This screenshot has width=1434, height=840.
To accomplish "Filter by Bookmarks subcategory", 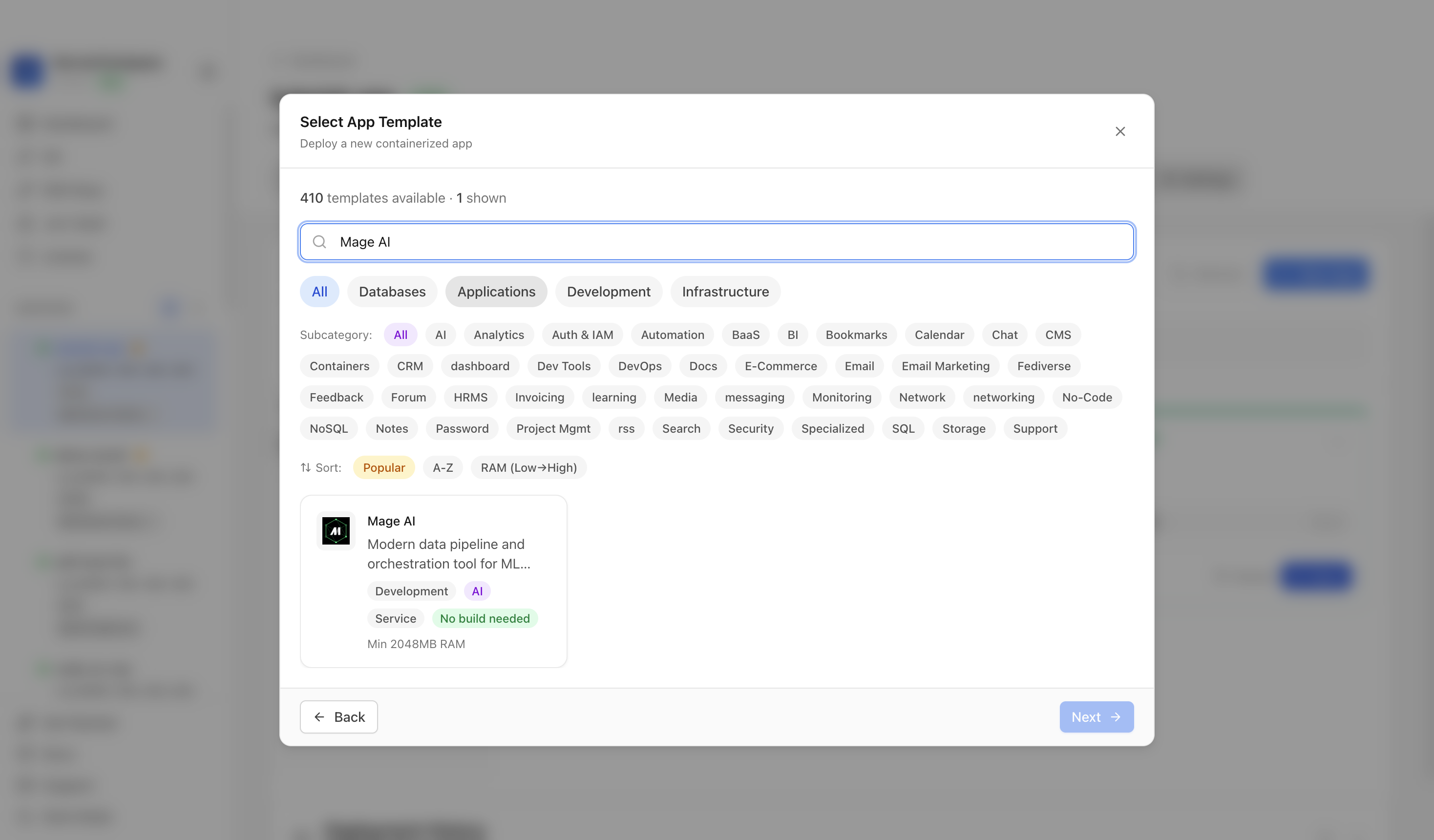I will [856, 335].
